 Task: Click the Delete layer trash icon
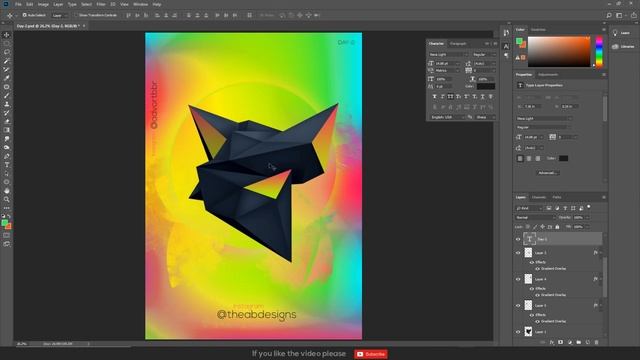[597, 342]
